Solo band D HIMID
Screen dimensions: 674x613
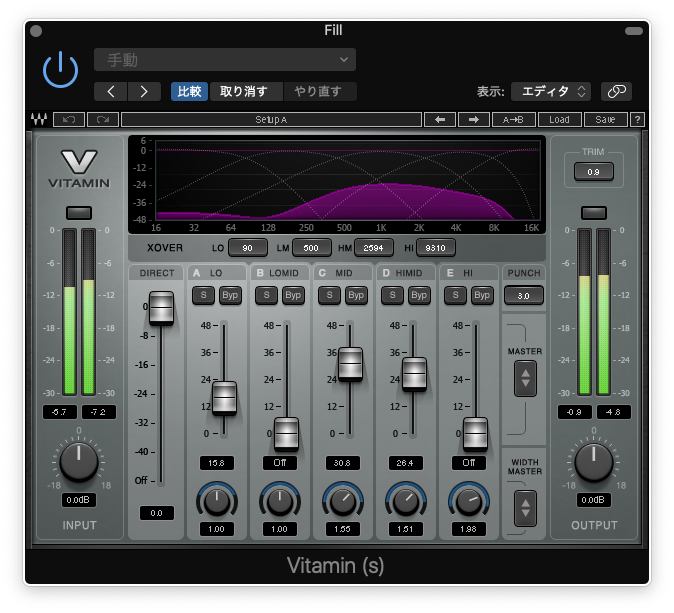tap(392, 295)
